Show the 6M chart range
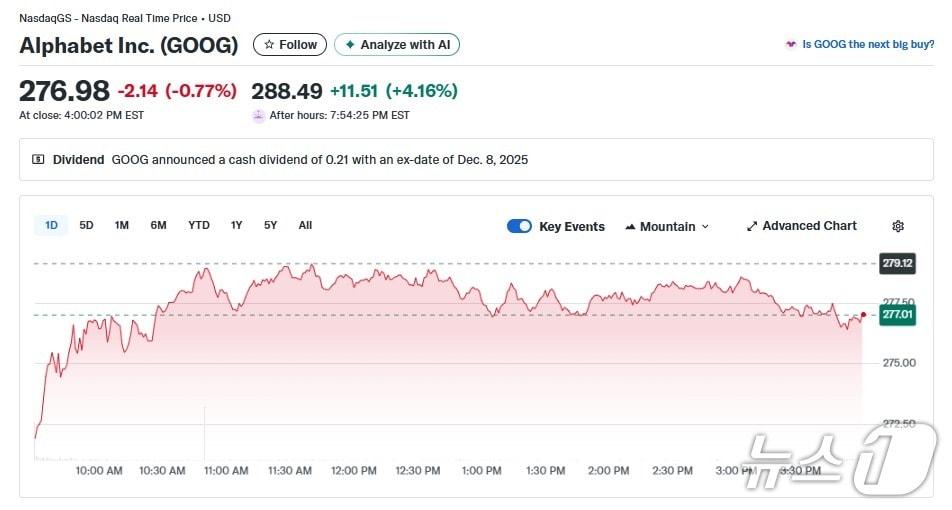The image size is (952, 510). point(158,225)
